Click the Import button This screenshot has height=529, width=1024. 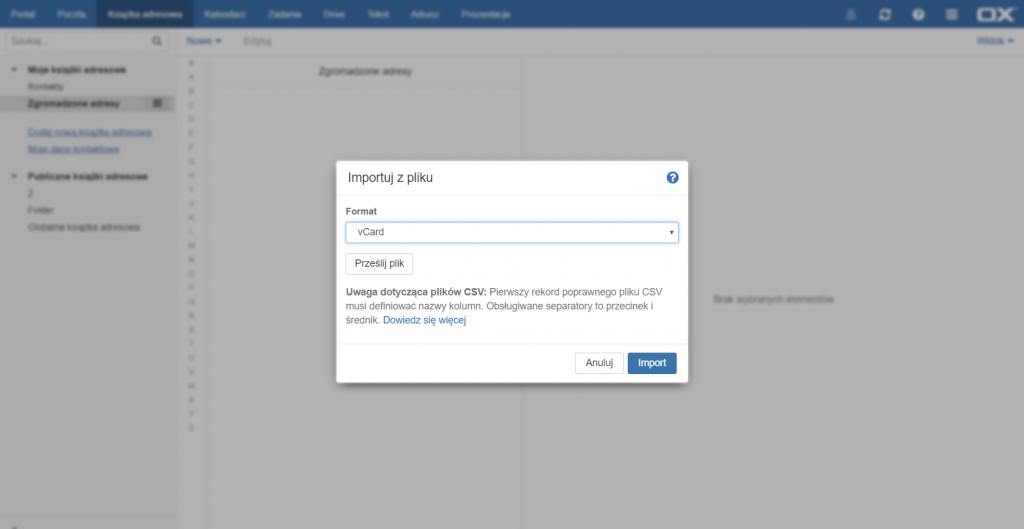point(652,363)
